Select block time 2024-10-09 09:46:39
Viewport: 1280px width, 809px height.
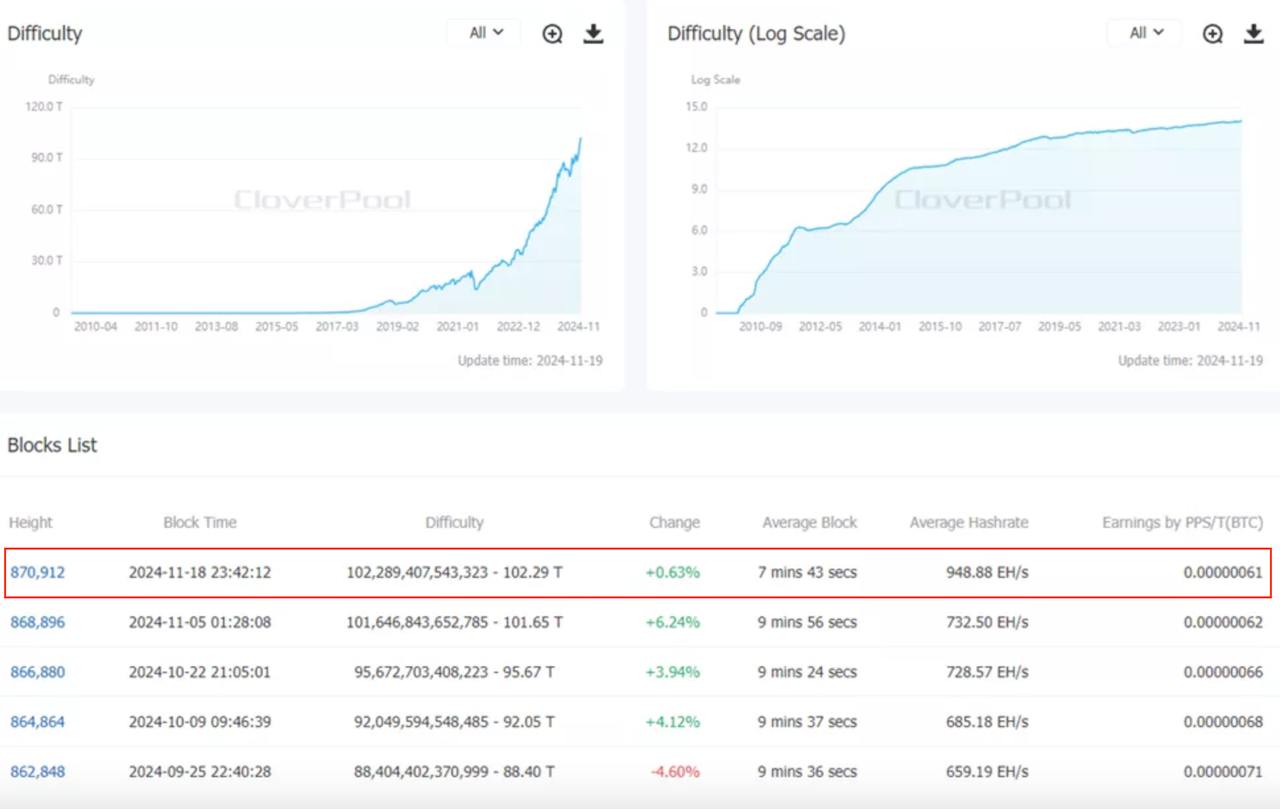click(200, 721)
